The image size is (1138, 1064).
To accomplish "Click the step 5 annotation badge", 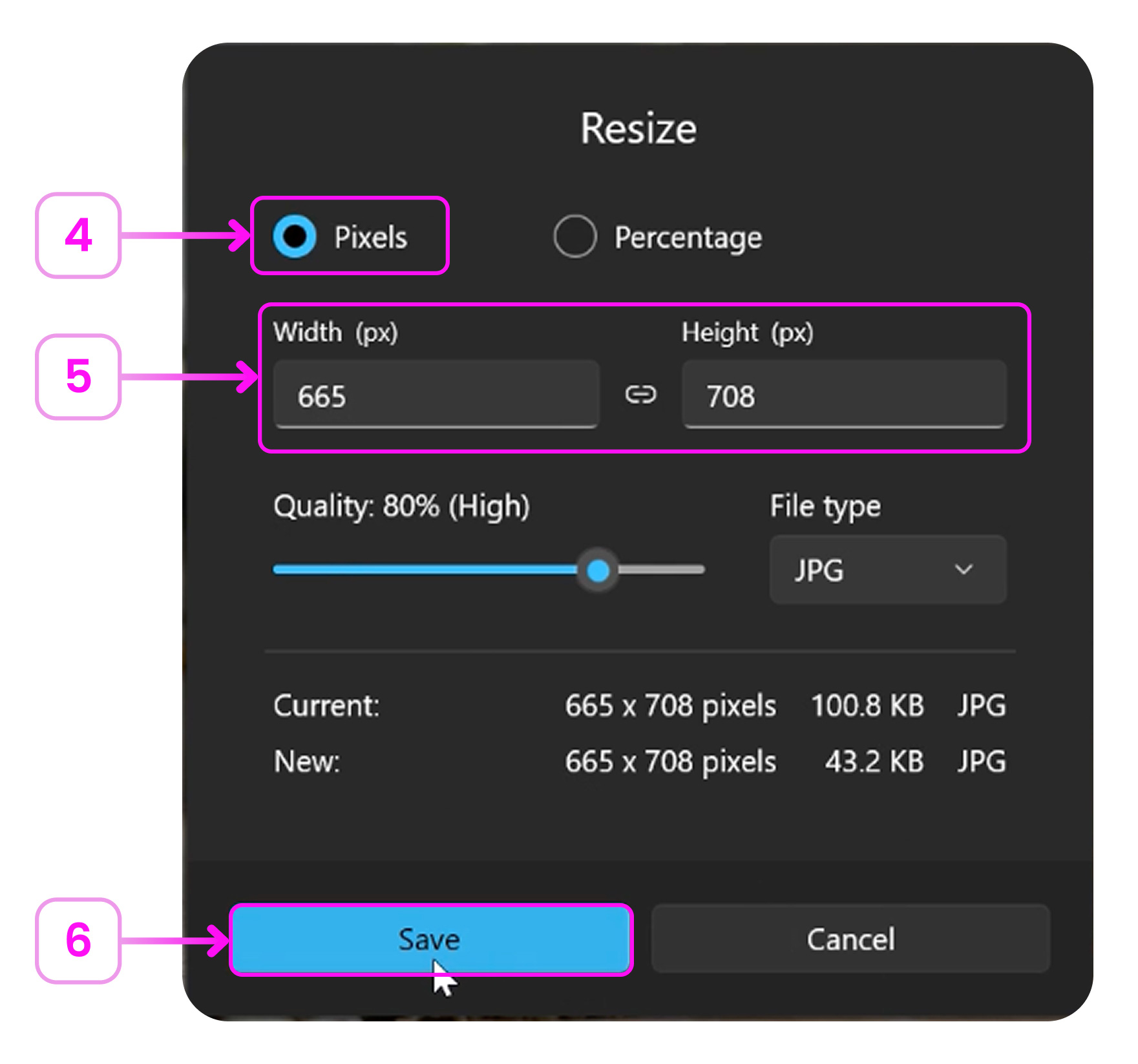I will click(x=78, y=377).
